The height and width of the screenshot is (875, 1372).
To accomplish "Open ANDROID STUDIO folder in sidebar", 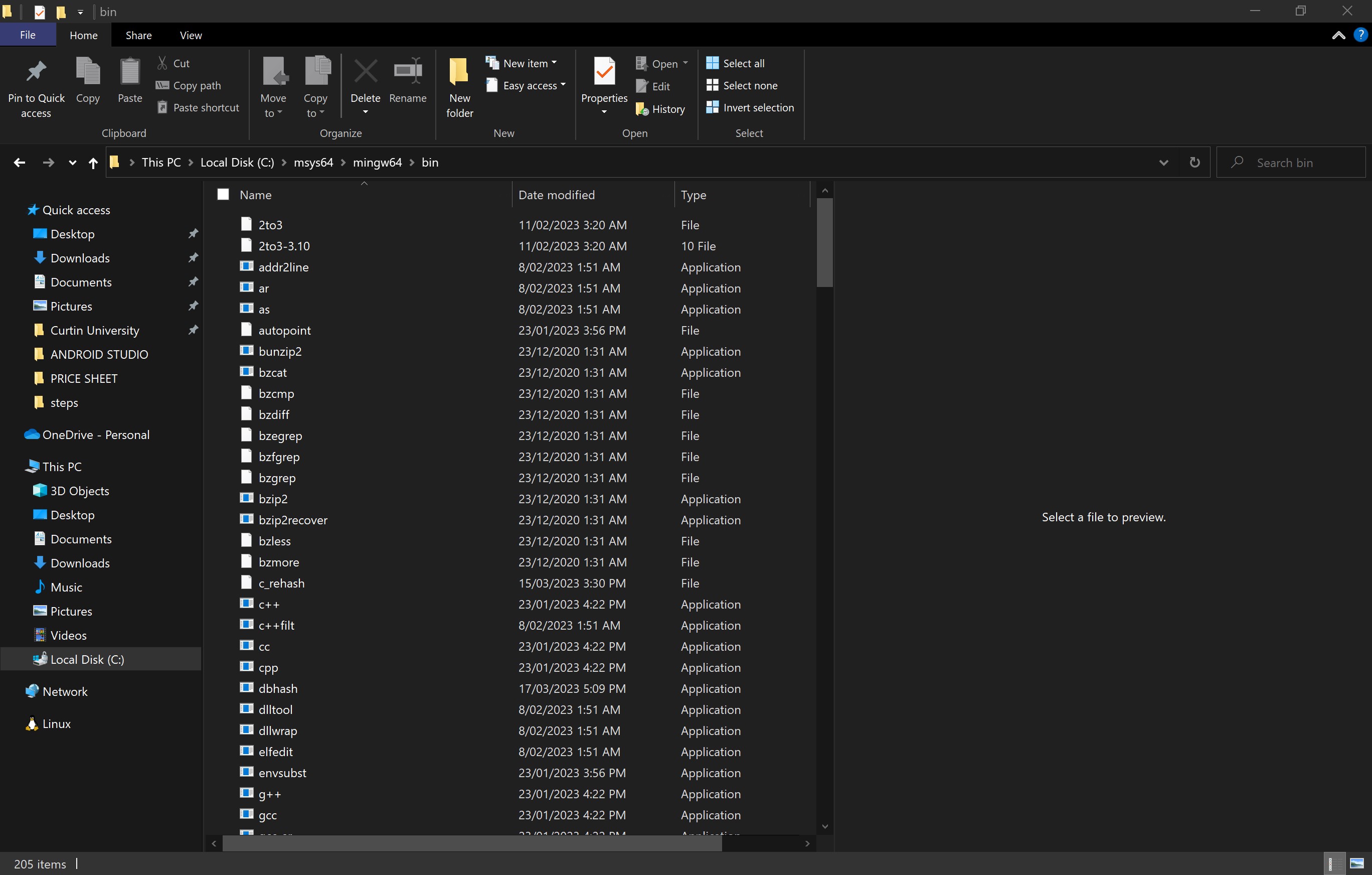I will 99,355.
